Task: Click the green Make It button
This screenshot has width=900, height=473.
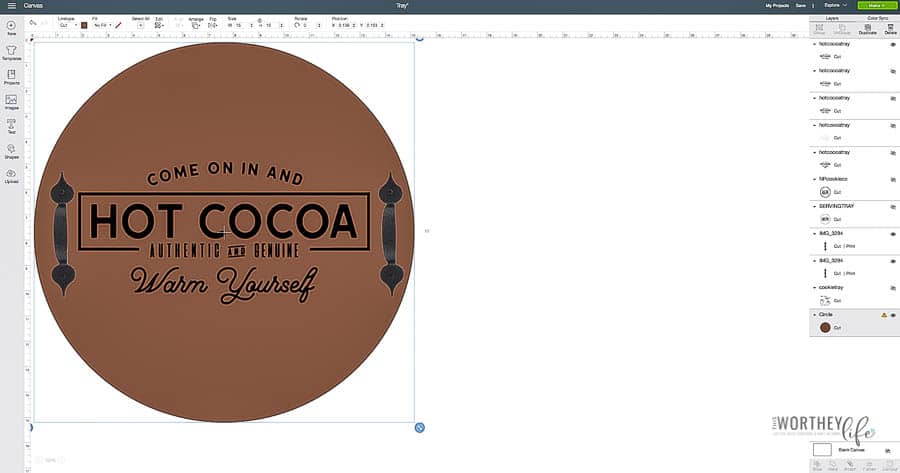Action: pos(875,6)
